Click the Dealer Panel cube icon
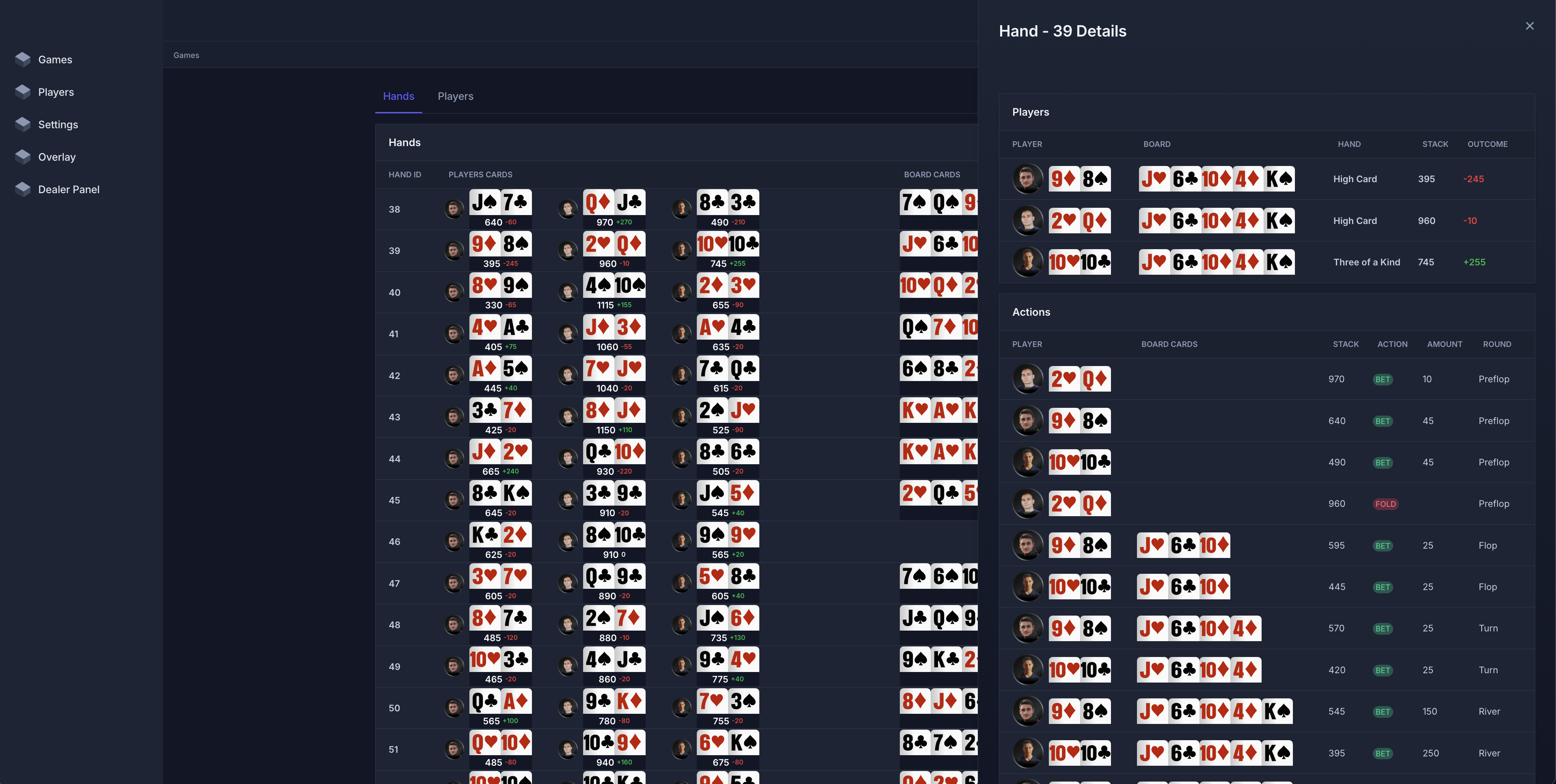 tap(23, 190)
